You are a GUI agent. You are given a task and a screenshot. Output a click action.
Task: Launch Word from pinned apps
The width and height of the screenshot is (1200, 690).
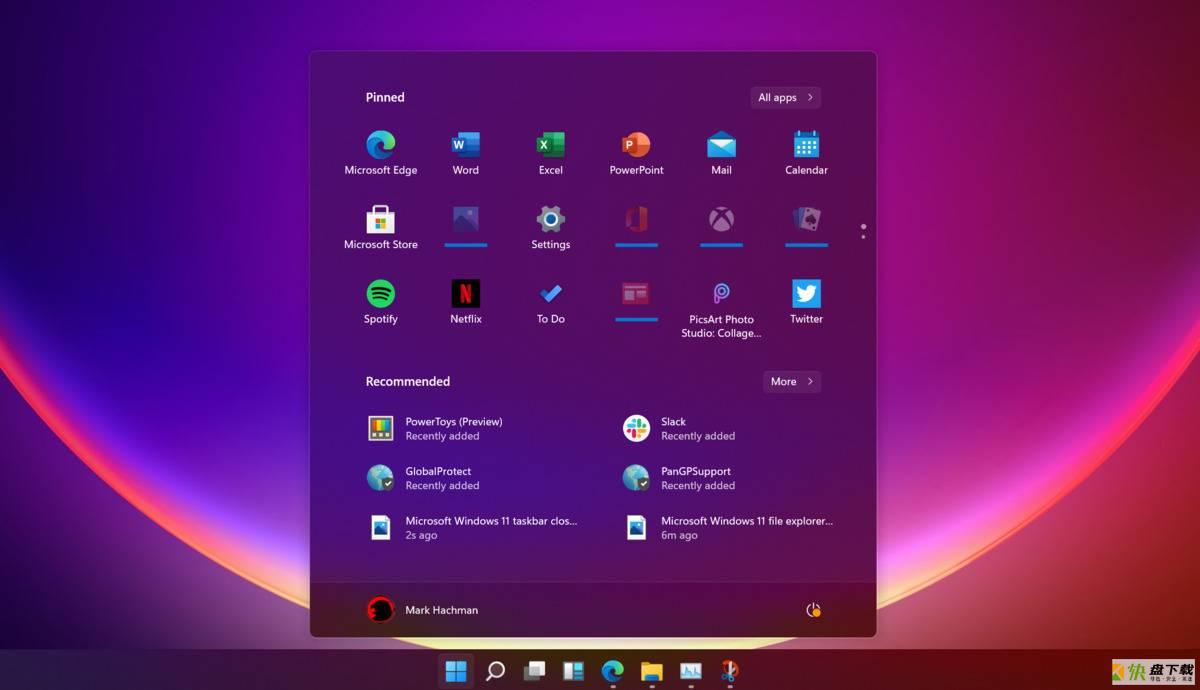[466, 153]
